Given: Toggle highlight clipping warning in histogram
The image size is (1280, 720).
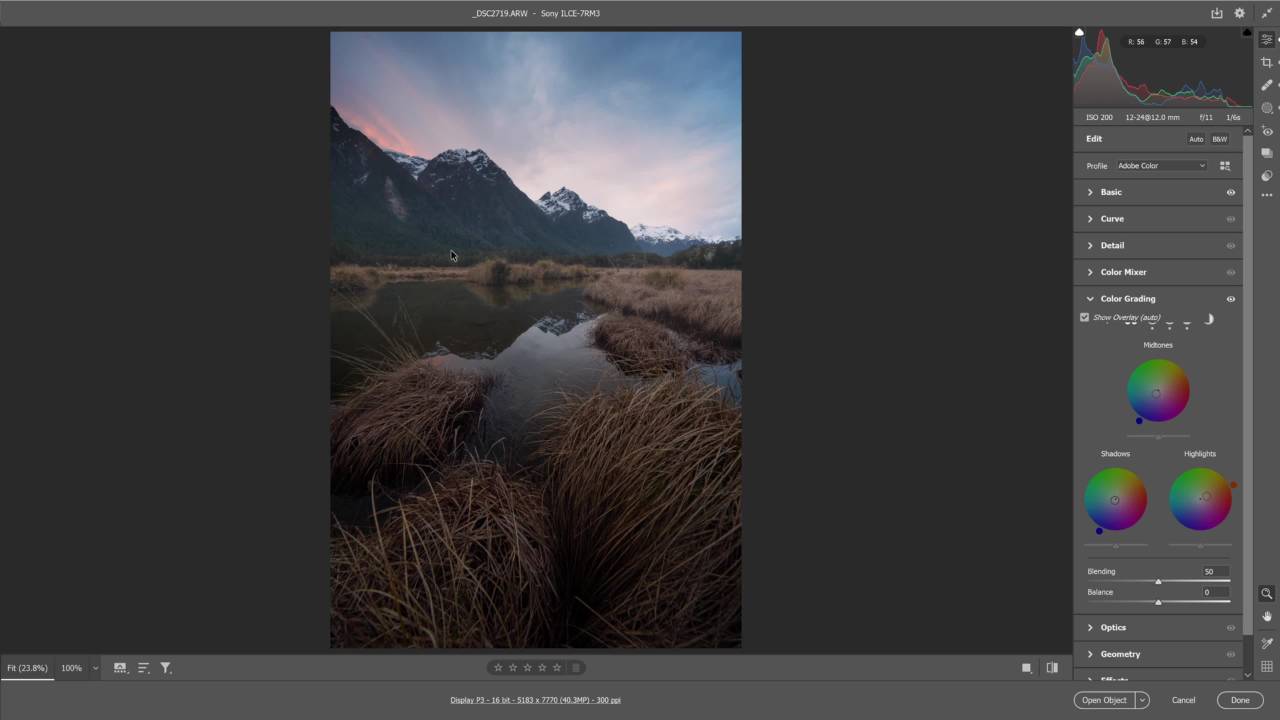Looking at the screenshot, I should [1247, 33].
